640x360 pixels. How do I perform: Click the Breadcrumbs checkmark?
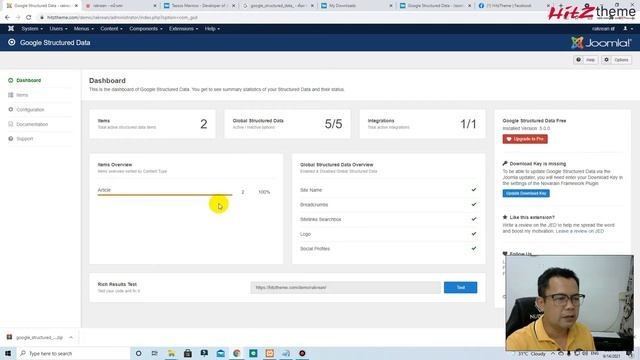coord(473,204)
